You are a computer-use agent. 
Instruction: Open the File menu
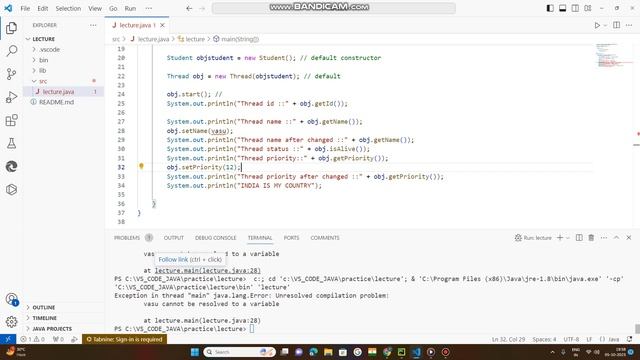coord(25,8)
